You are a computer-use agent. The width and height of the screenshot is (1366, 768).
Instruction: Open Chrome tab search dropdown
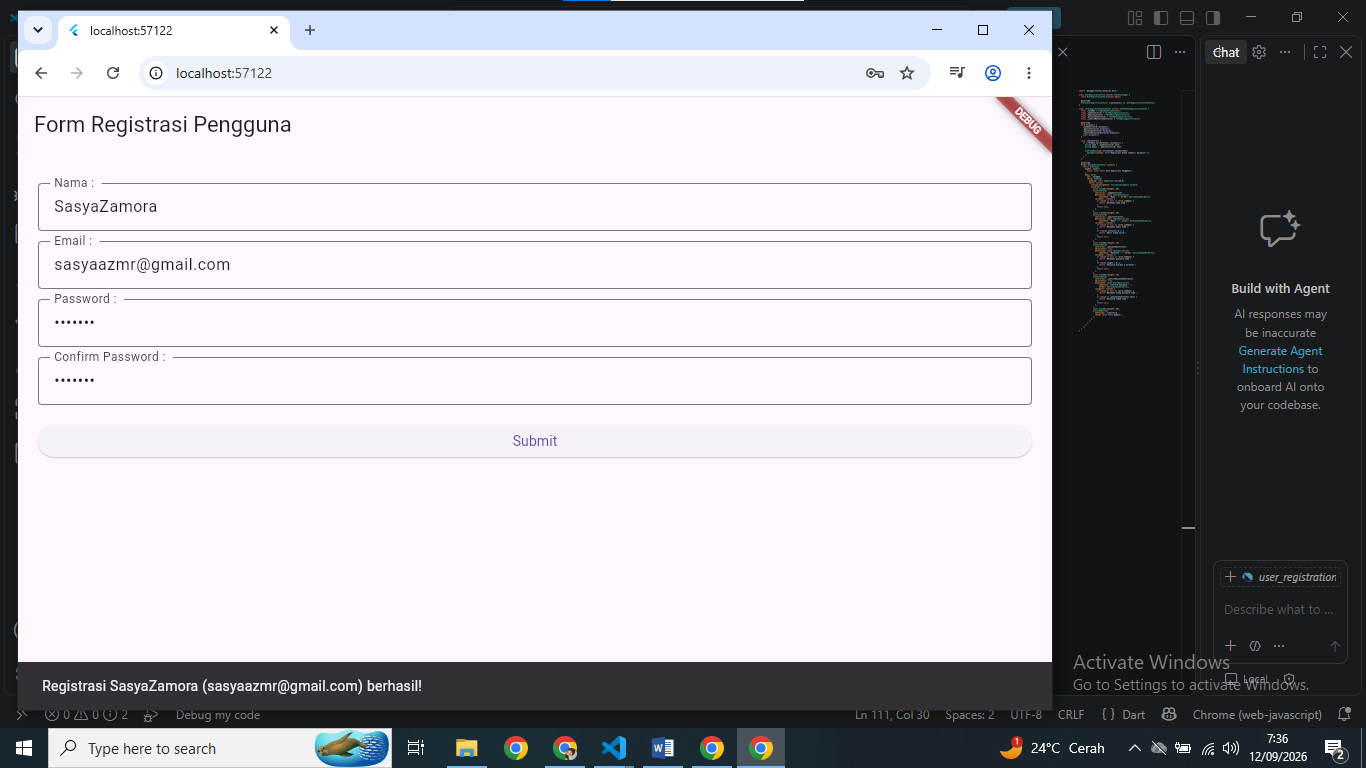[x=37, y=30]
